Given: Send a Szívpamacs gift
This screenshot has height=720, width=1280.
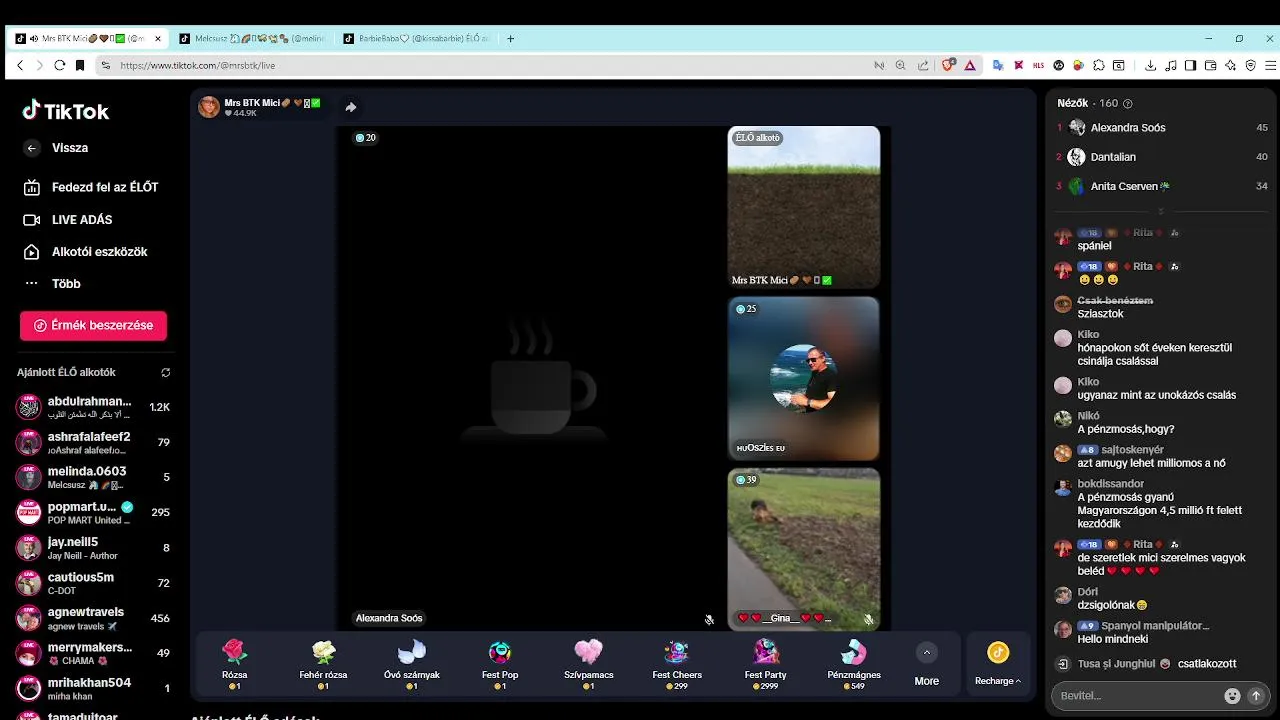Looking at the screenshot, I should (588, 664).
